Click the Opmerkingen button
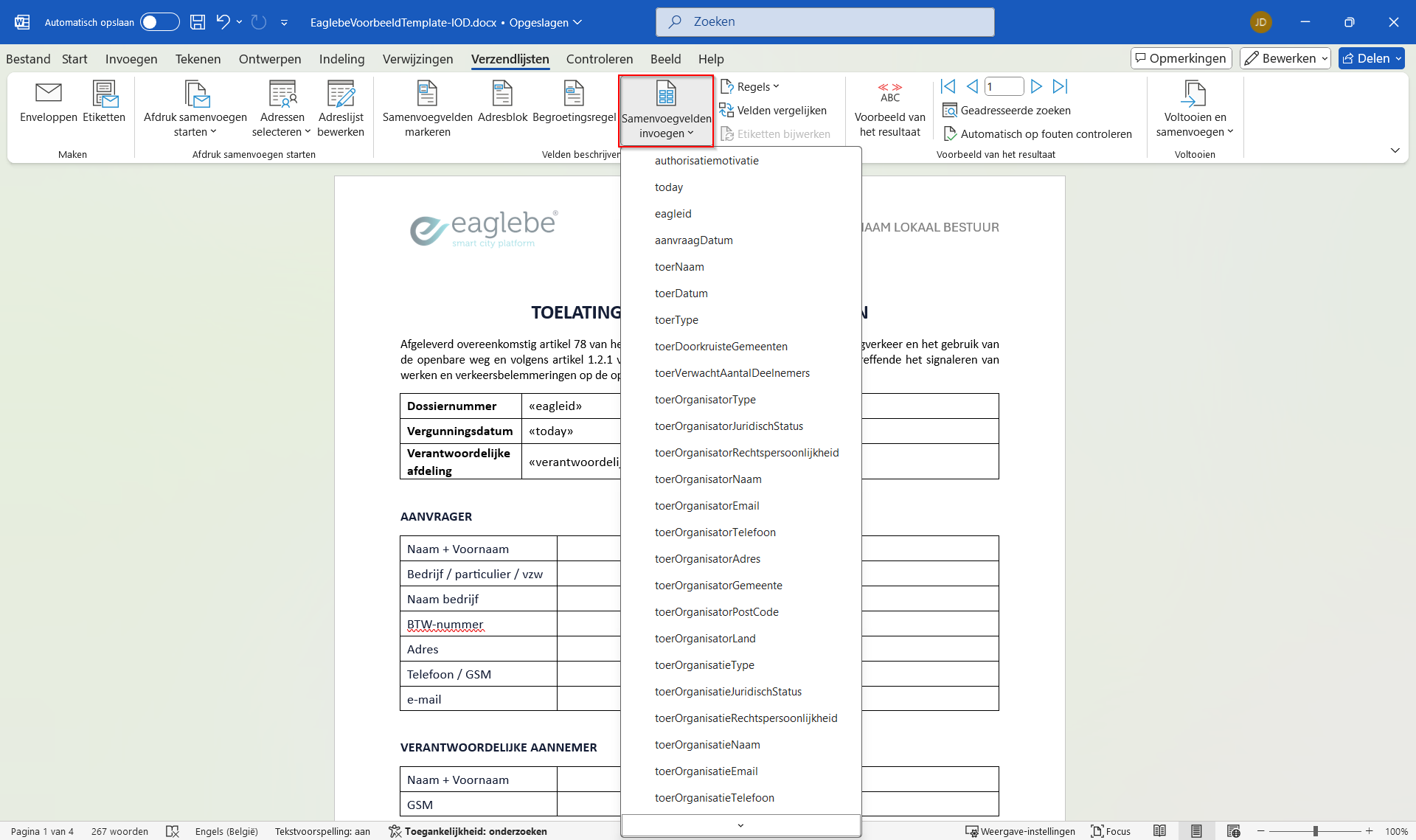The width and height of the screenshot is (1416, 840). 1181,58
